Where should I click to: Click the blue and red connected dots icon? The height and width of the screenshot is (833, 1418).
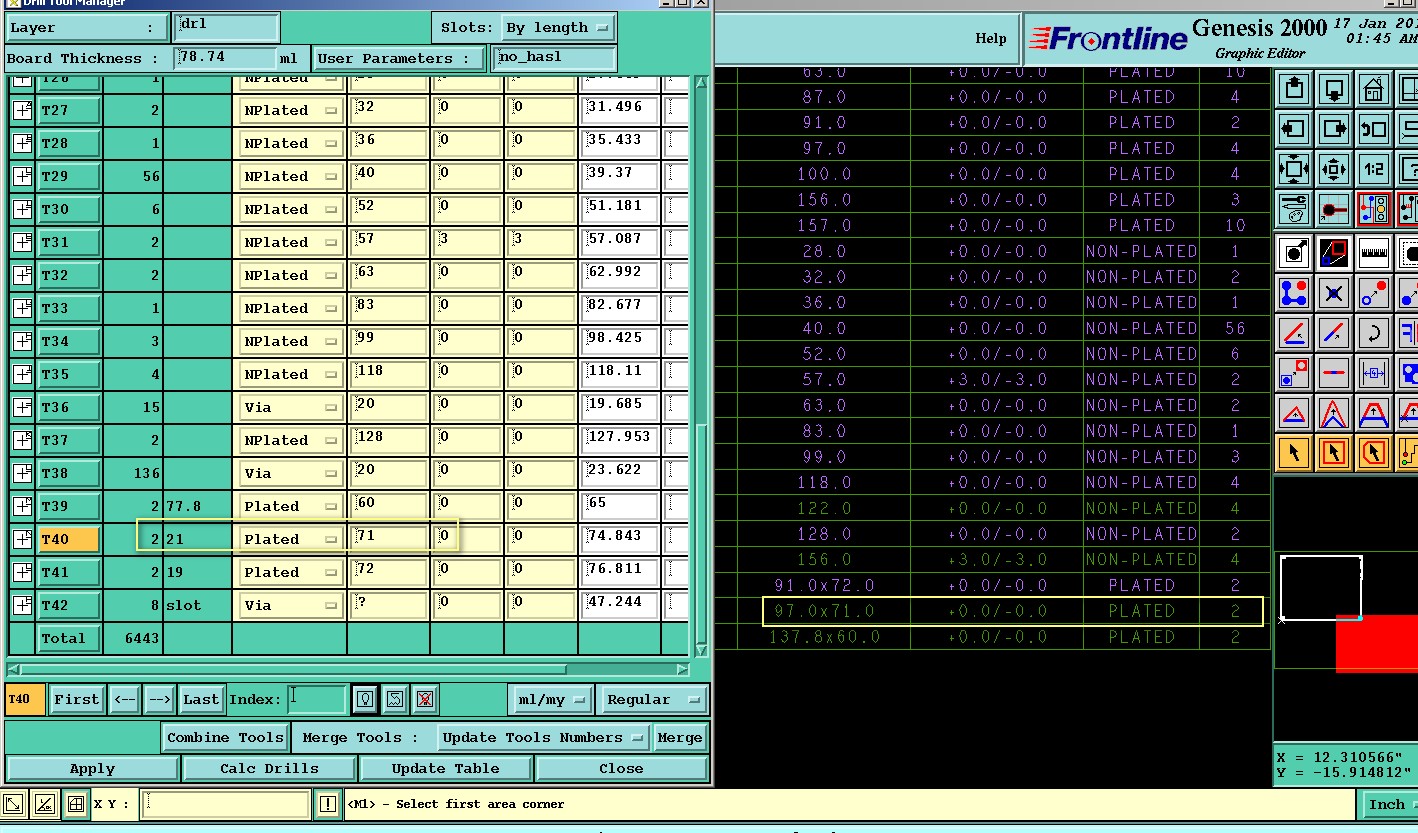1294,292
